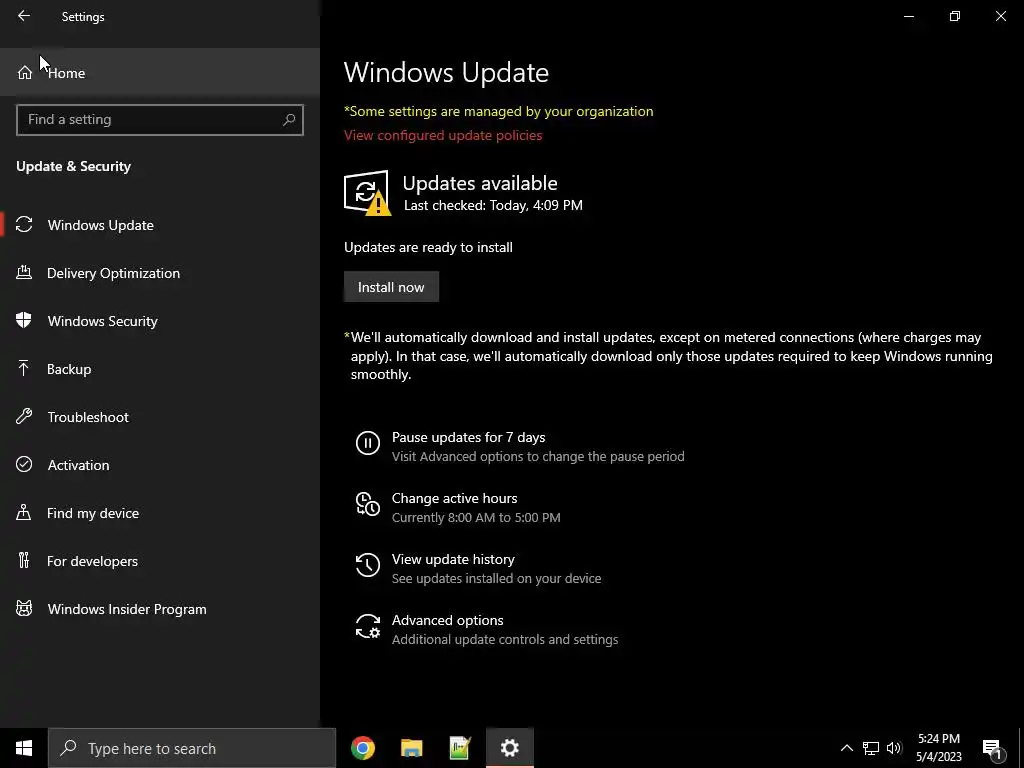Go to Settings Home

coord(159,72)
